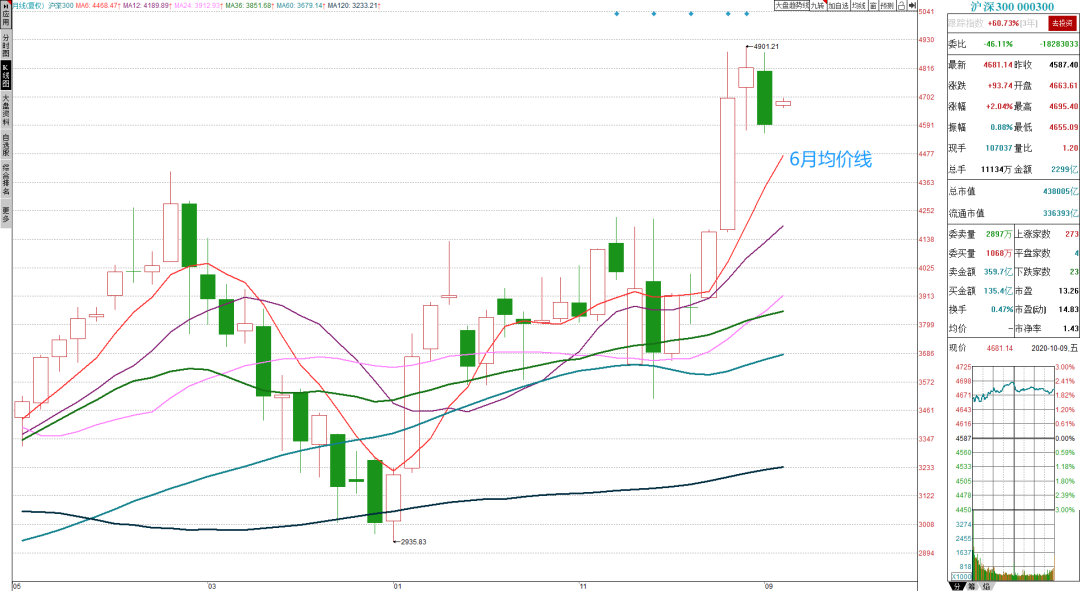Click the 沪深300 000300 title
1080x591 pixels.
(1012, 7)
